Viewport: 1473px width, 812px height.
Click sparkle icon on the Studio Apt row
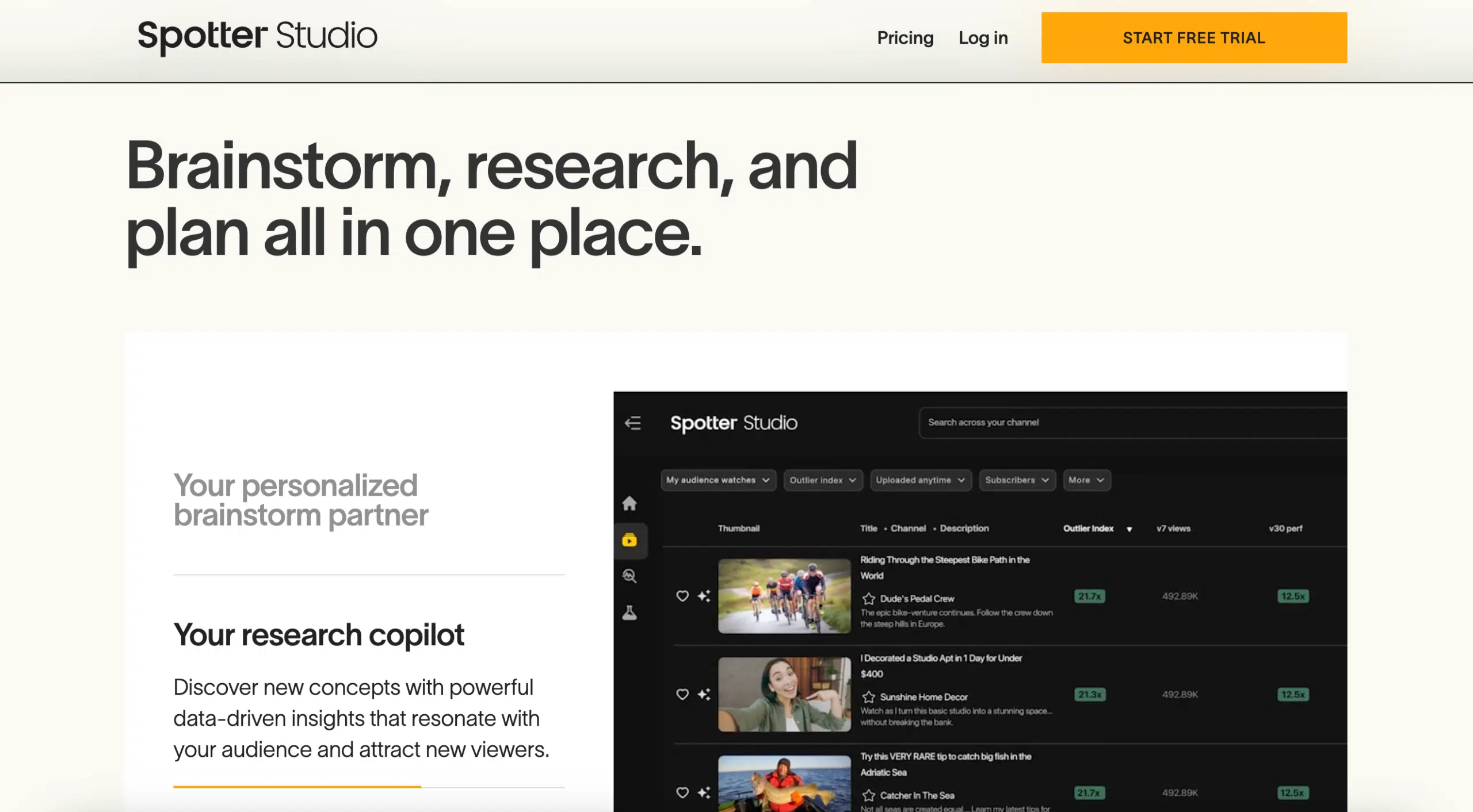tap(704, 694)
